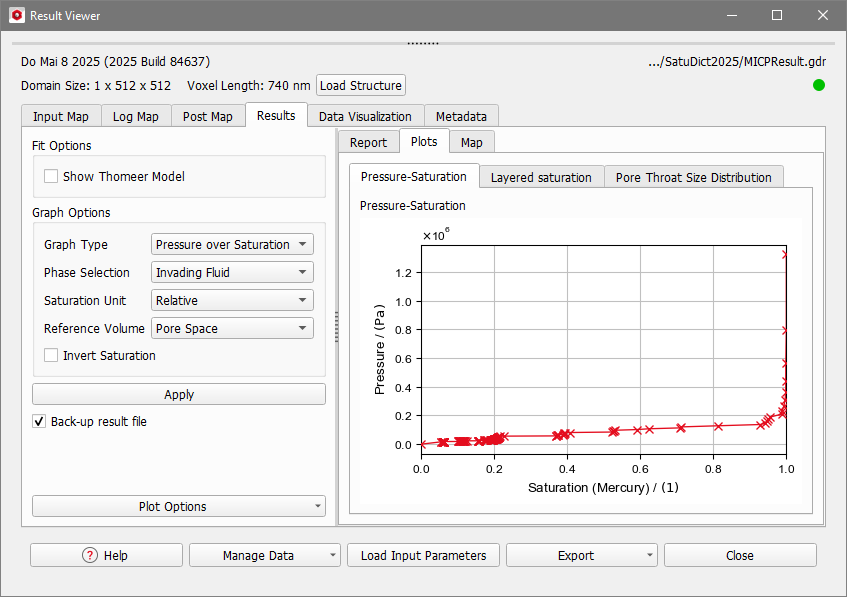The width and height of the screenshot is (847, 597).
Task: Click the Load Input Parameters button
Action: (x=424, y=555)
